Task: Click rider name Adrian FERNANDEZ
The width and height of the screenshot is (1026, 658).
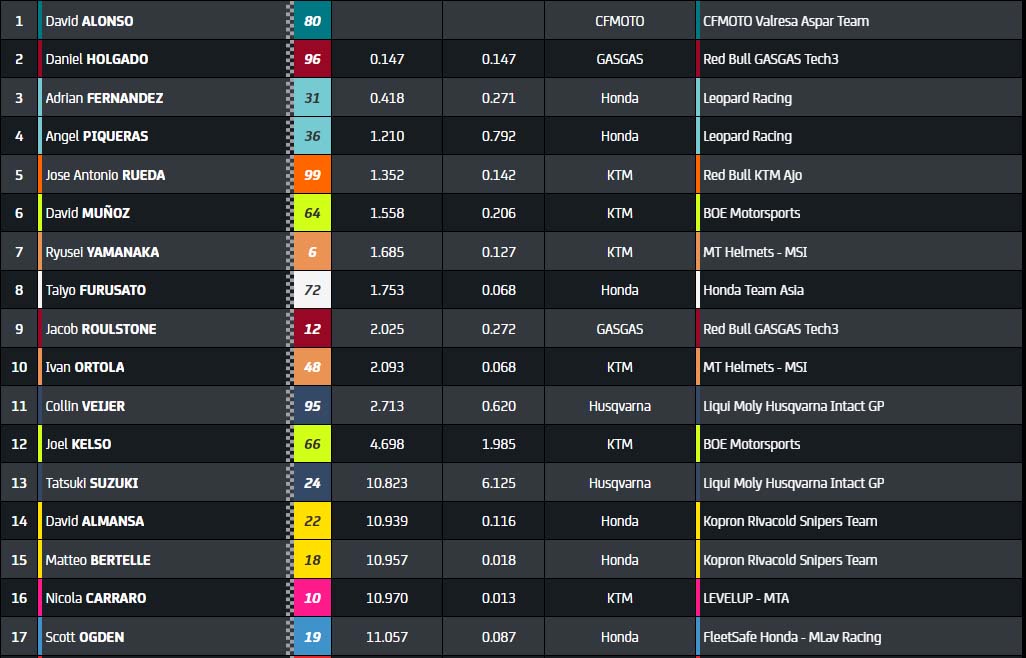Action: click(x=104, y=98)
